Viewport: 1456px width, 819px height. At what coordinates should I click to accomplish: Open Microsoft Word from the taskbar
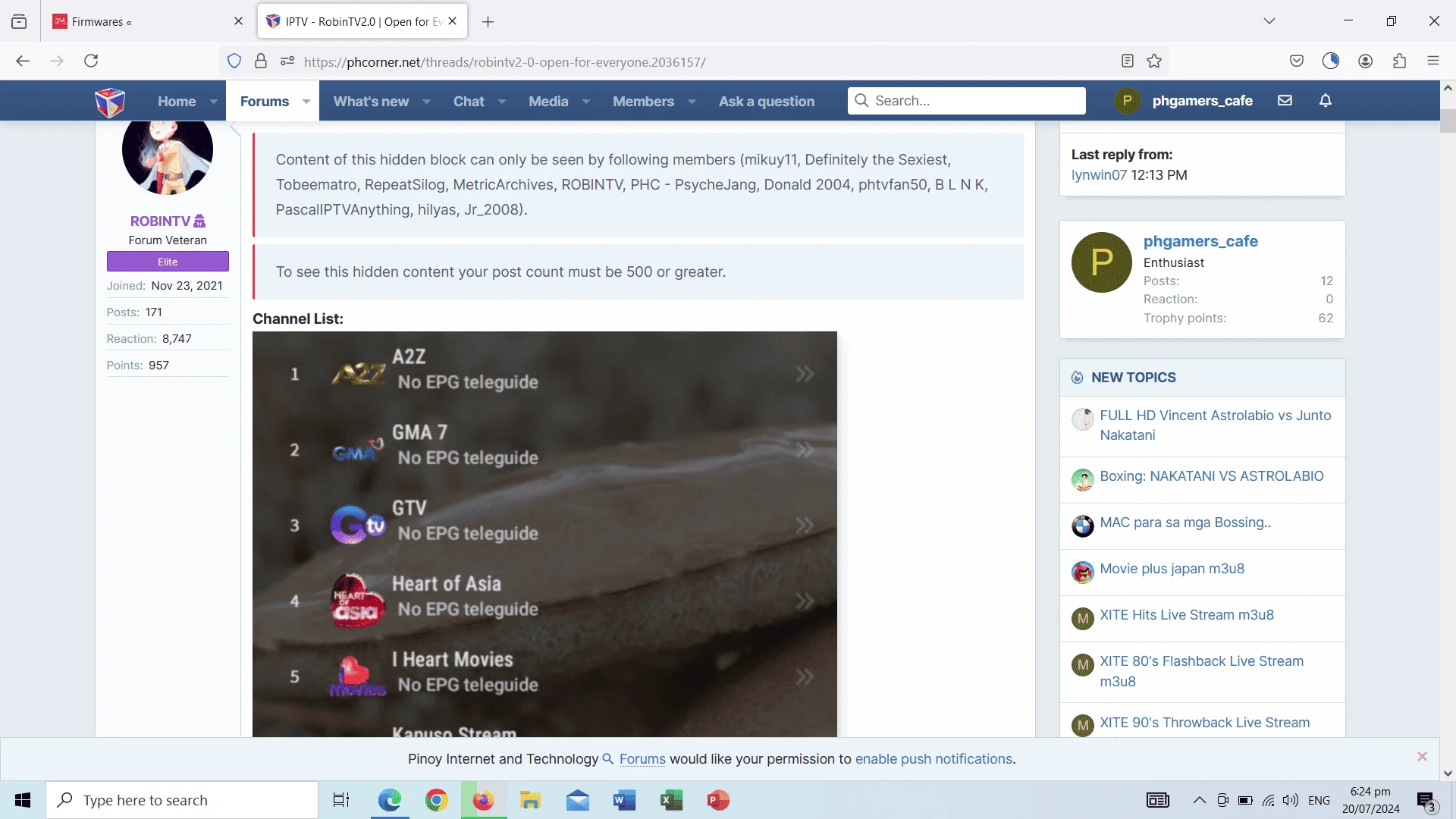pos(624,800)
